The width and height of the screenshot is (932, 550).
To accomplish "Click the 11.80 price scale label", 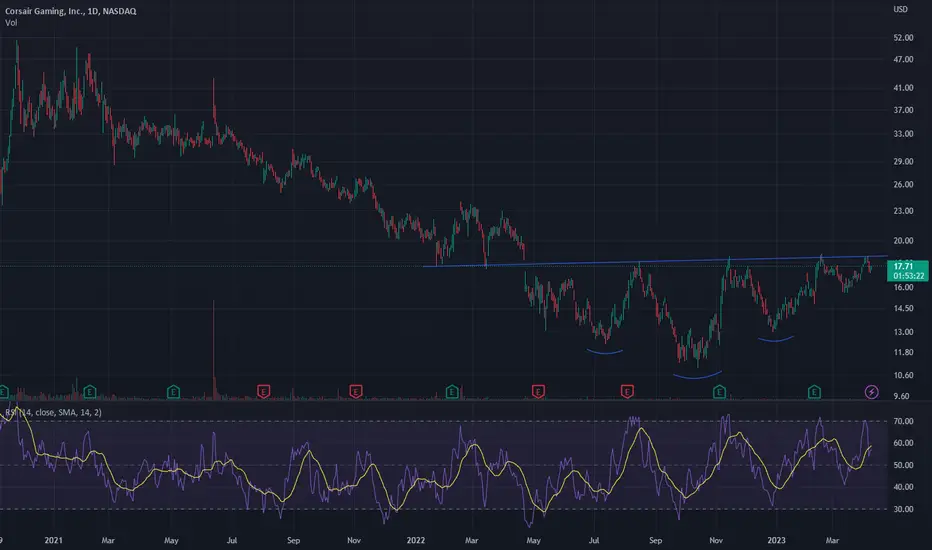I will point(903,352).
